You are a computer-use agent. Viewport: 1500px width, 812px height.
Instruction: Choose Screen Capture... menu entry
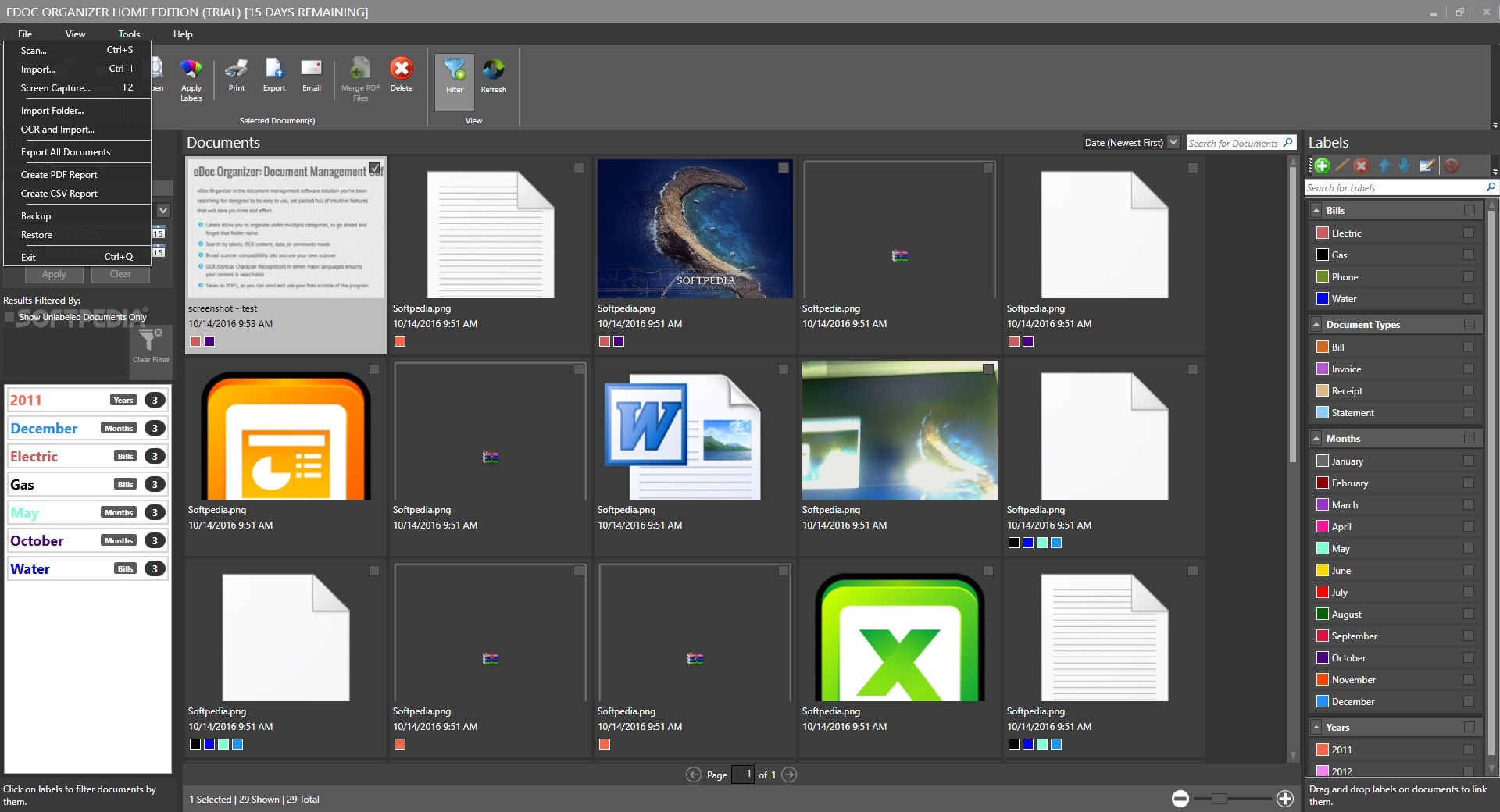tap(77, 87)
